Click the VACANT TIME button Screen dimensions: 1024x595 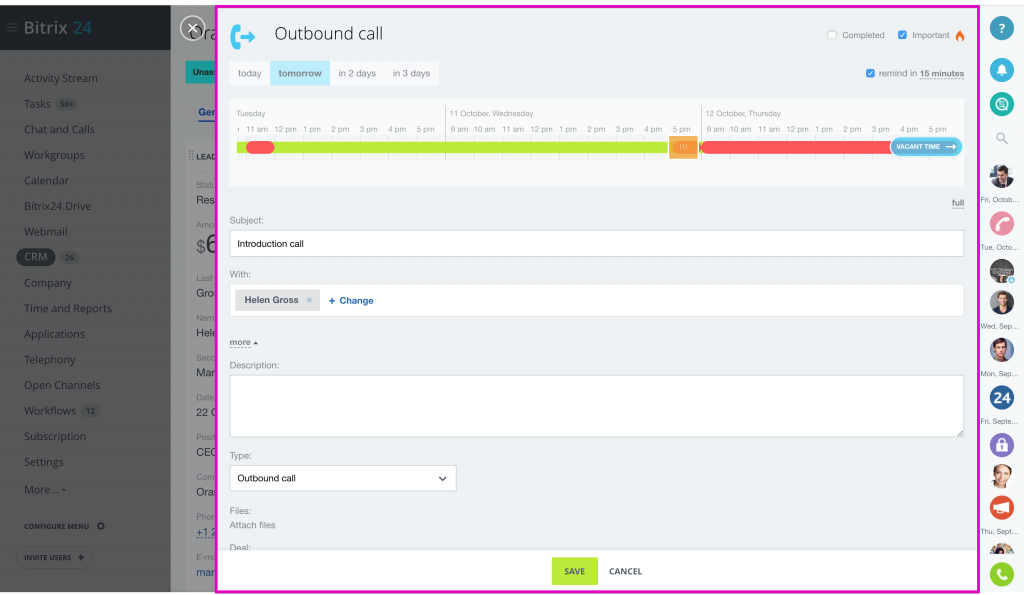click(x=925, y=147)
